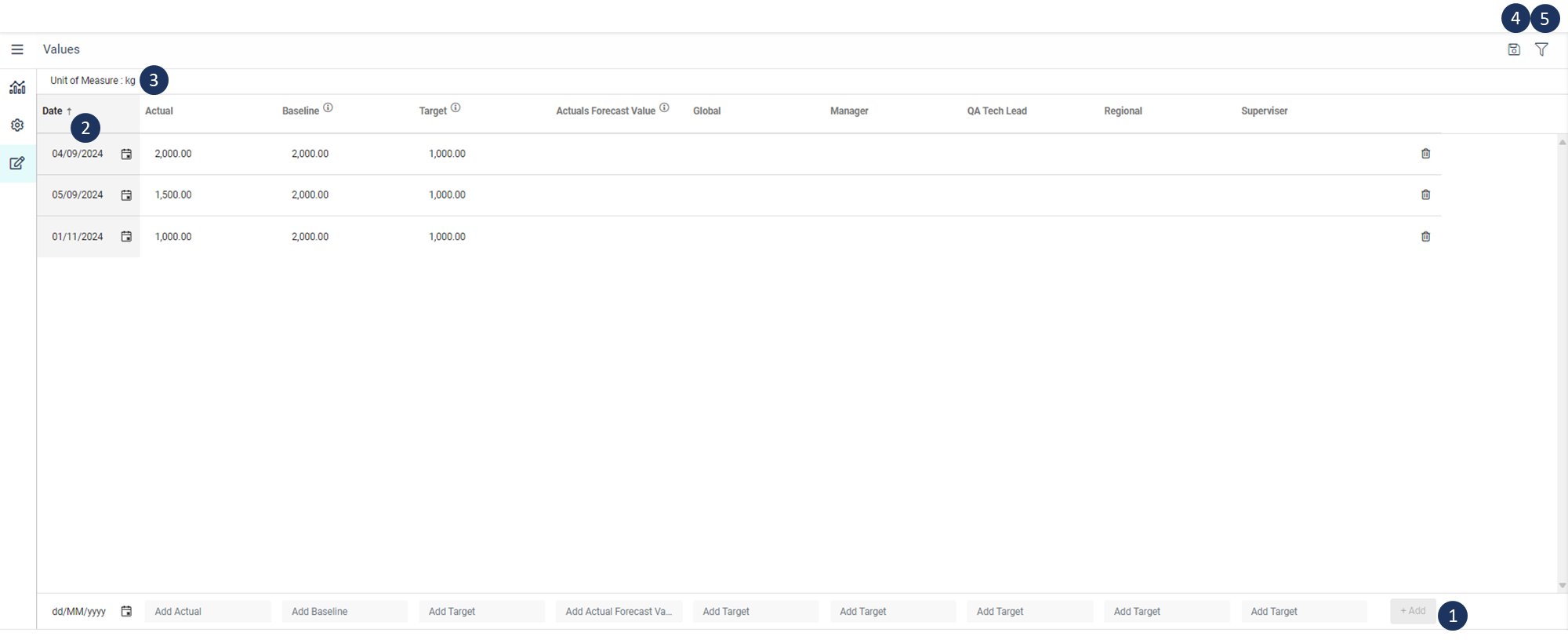Focus the Add Target field under Superviser column
Image resolution: width=1568 pixels, height=640 pixels.
click(1304, 612)
